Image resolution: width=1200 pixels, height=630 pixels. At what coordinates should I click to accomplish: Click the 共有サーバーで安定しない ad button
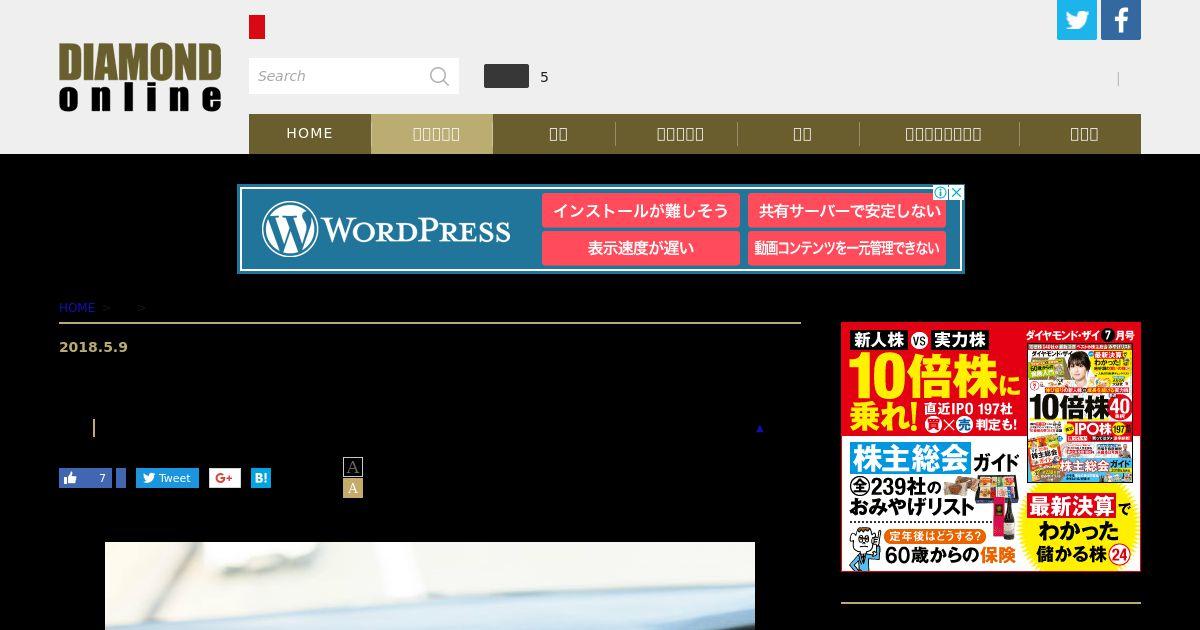click(847, 211)
